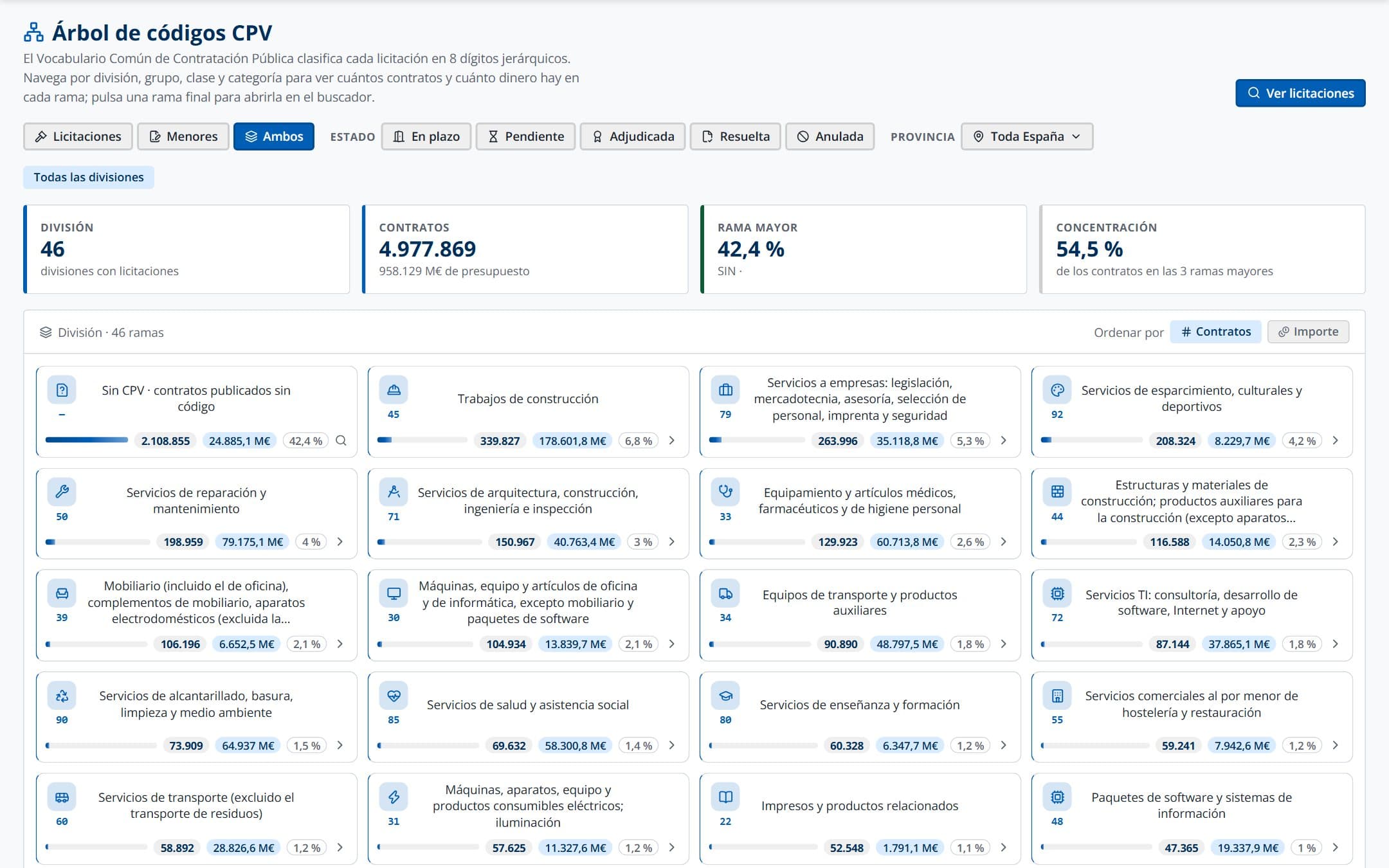Toggle the Anulada status filter
Image resolution: width=1389 pixels, height=868 pixels.
(830, 136)
